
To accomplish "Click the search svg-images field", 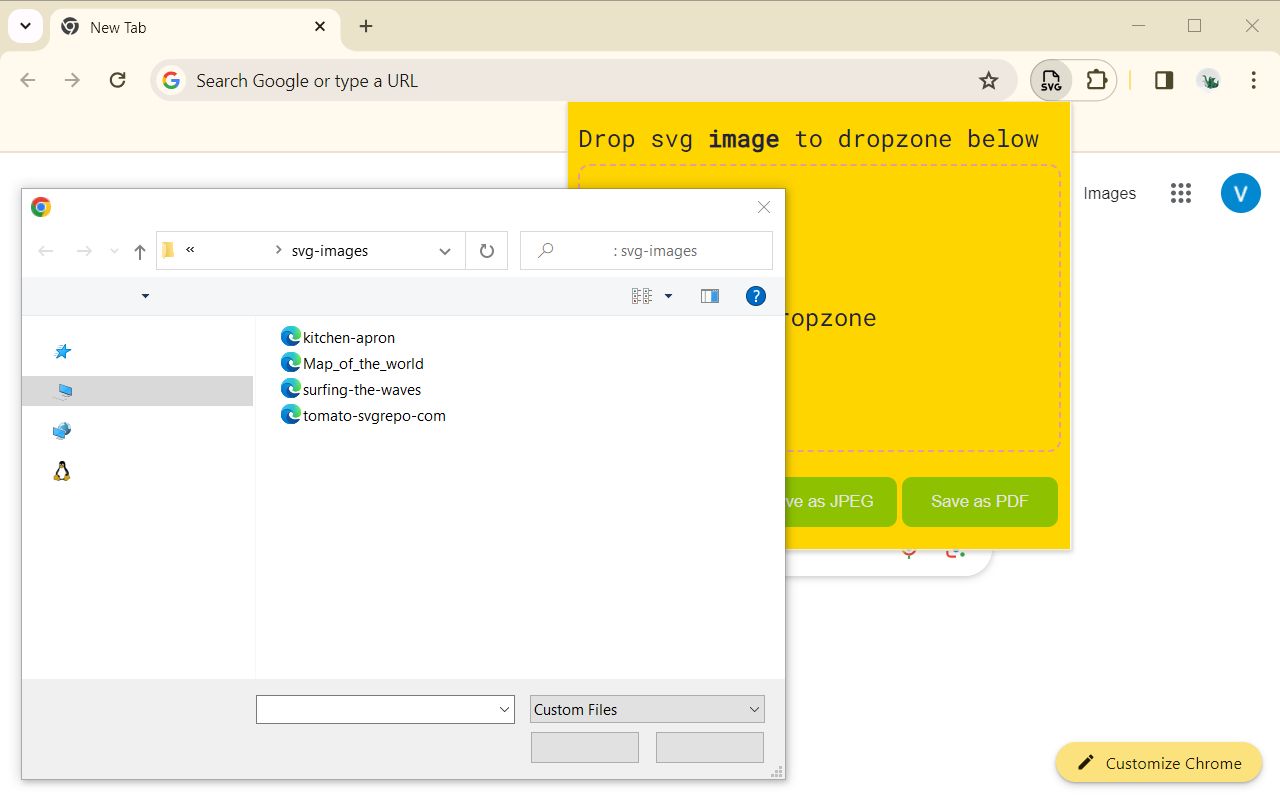I will pyautogui.click(x=646, y=251).
